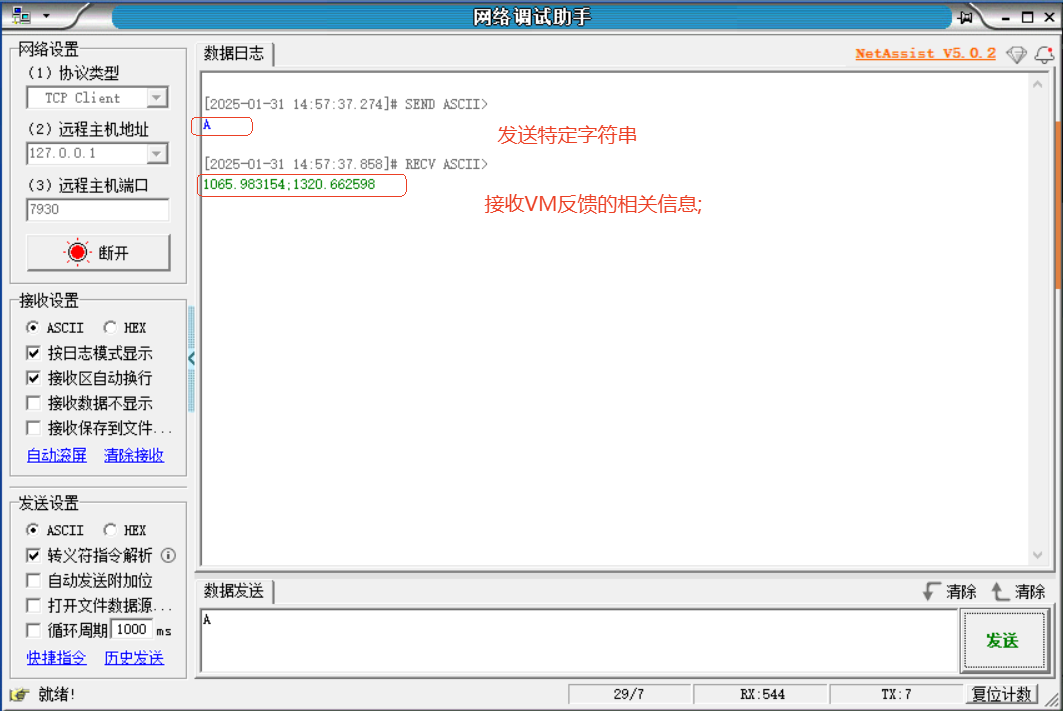The height and width of the screenshot is (711, 1063).
Task: Click the 自动滚屏 link
Action: coord(56,455)
